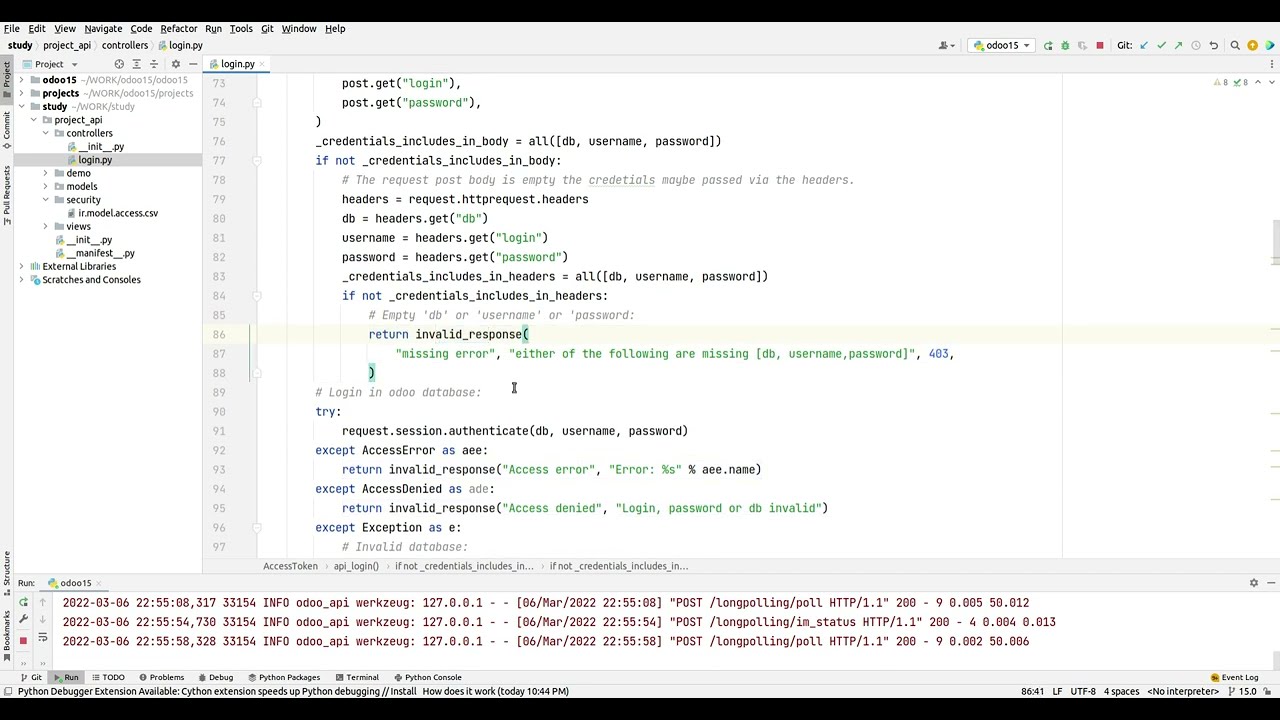Toggle the Problems tool window
This screenshot has width=1280, height=720.
(161, 677)
